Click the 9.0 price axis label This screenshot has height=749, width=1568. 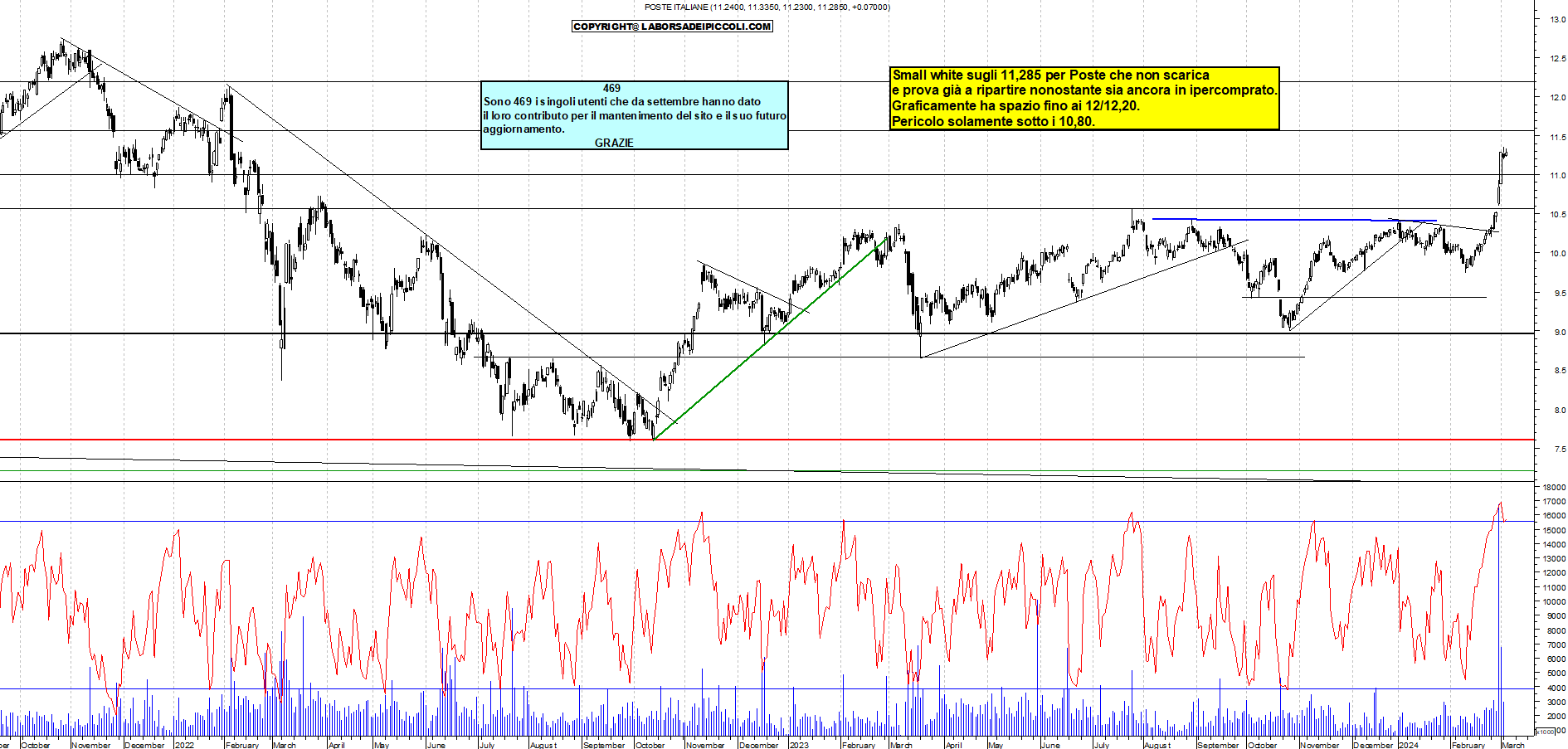click(1560, 333)
